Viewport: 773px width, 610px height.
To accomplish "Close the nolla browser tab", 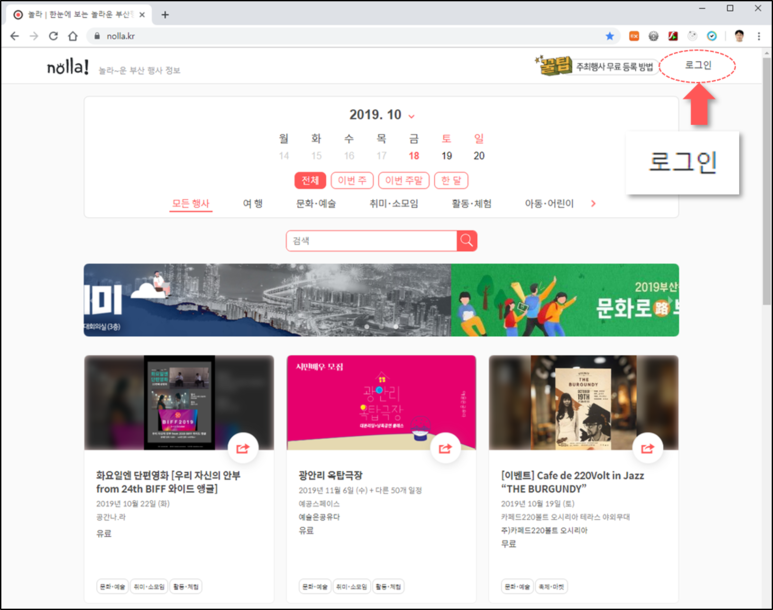I will coord(142,15).
